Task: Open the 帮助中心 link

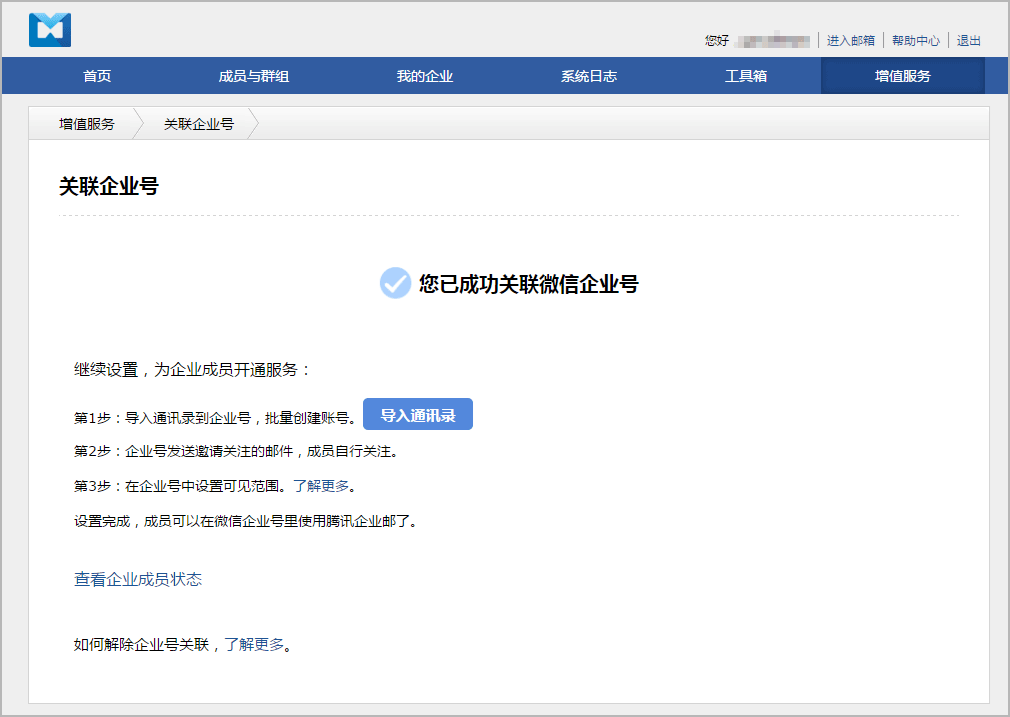Action: 916,41
